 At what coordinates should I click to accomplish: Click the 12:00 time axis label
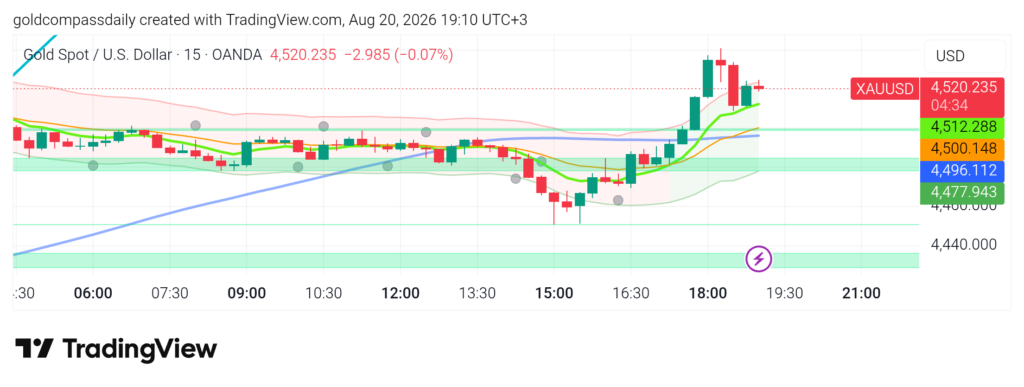coord(400,293)
